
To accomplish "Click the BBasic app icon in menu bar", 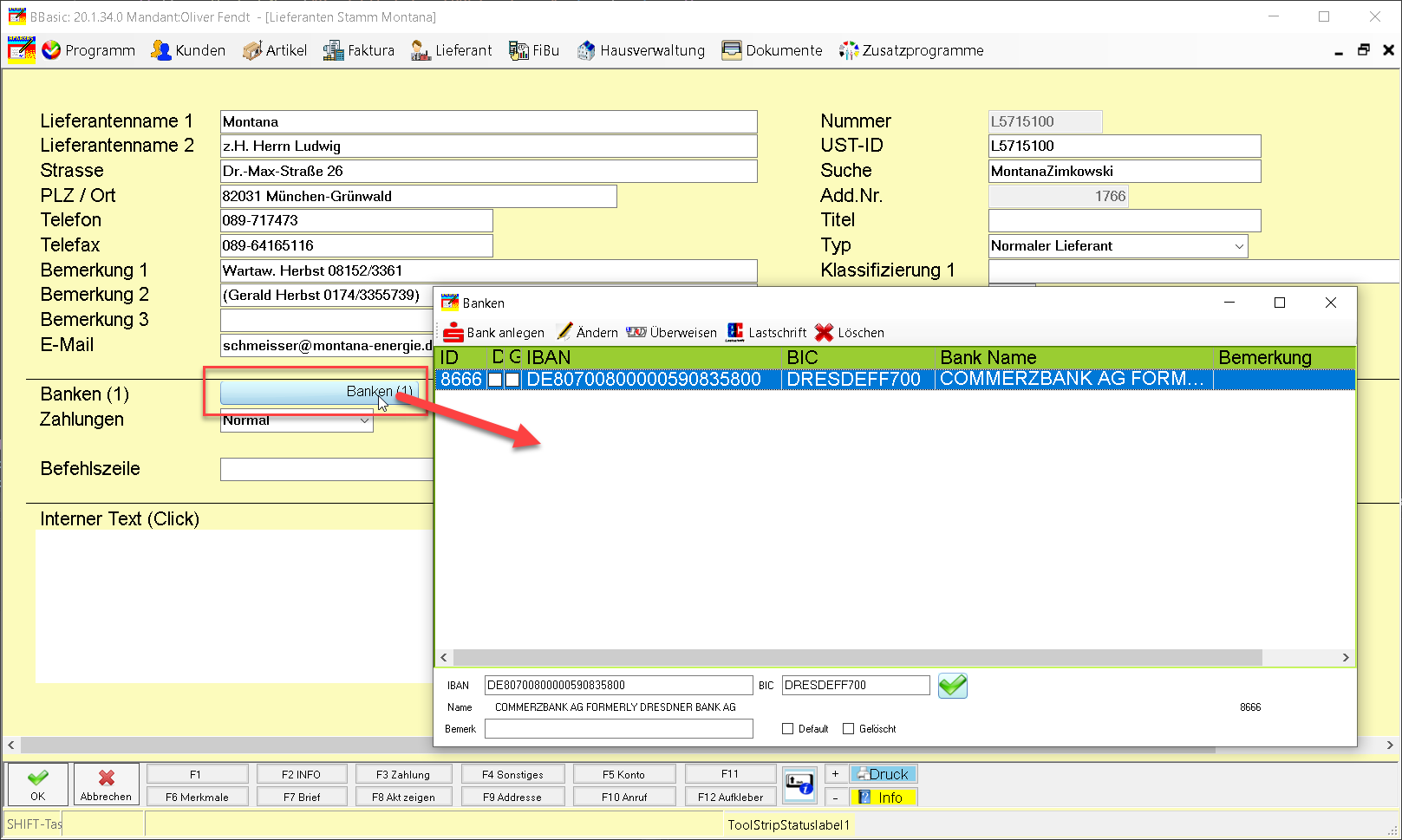I will (x=22, y=50).
